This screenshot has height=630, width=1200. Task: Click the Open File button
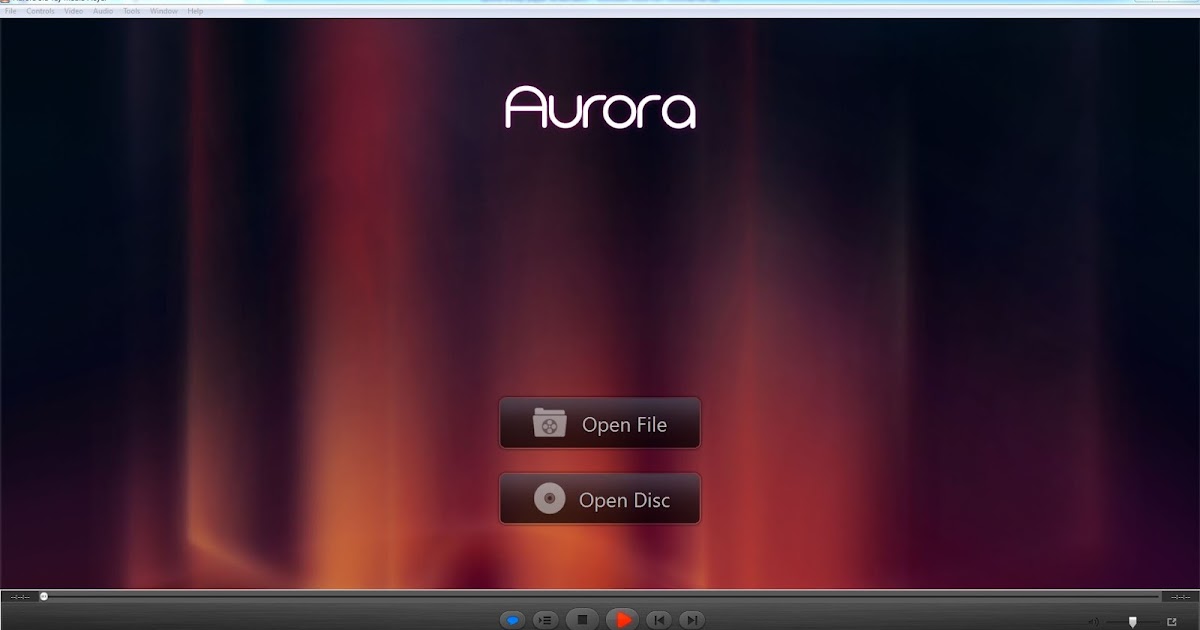(x=600, y=424)
